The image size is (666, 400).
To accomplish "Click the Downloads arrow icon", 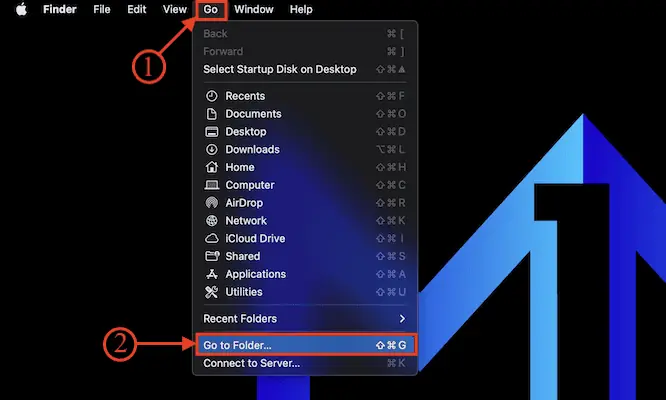I will click(211, 150).
